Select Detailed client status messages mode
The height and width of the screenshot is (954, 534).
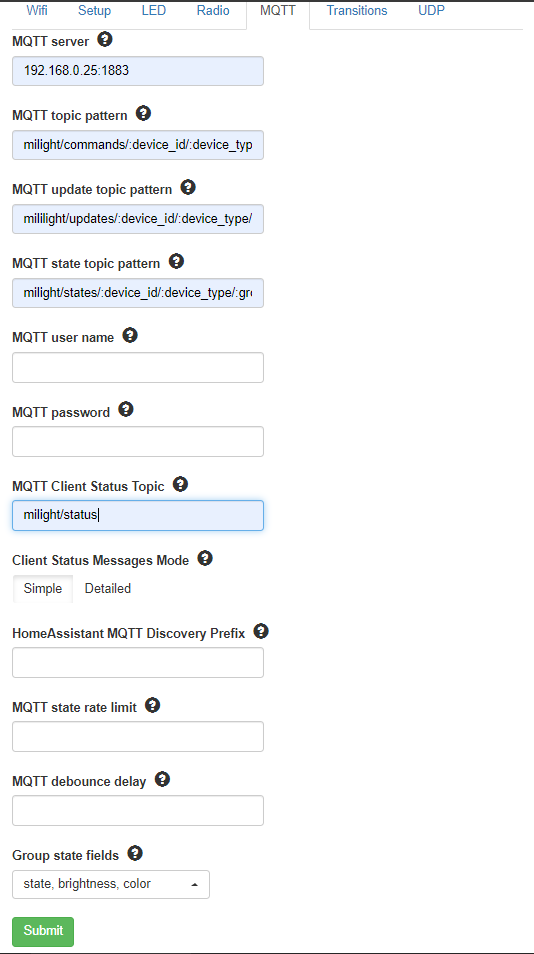(x=108, y=588)
